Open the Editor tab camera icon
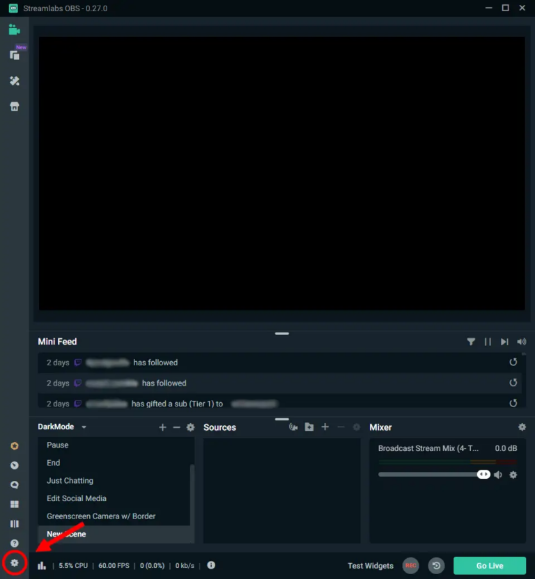Screen dimensions: 536x581 [x=14, y=30]
